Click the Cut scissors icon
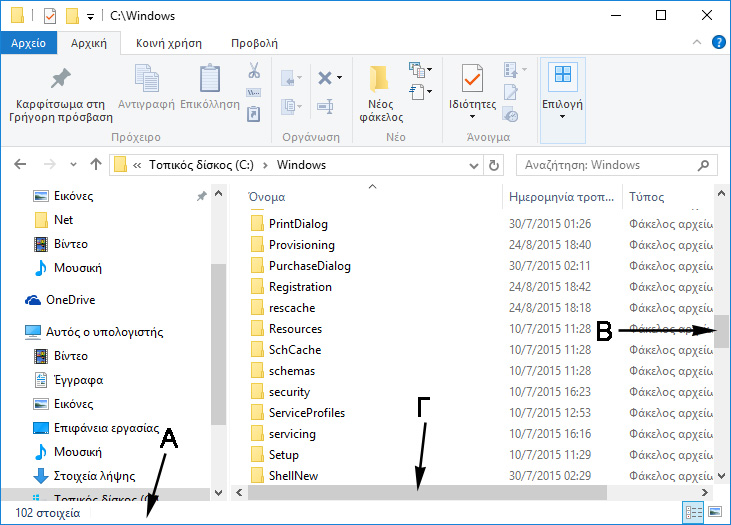Image resolution: width=731 pixels, height=525 pixels. tap(254, 70)
